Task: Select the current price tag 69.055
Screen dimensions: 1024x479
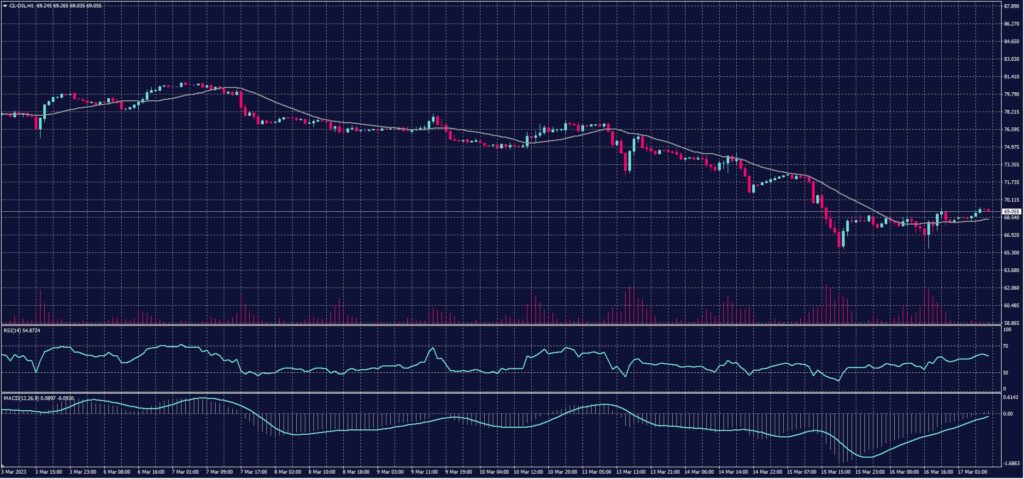Action: click(x=1011, y=212)
